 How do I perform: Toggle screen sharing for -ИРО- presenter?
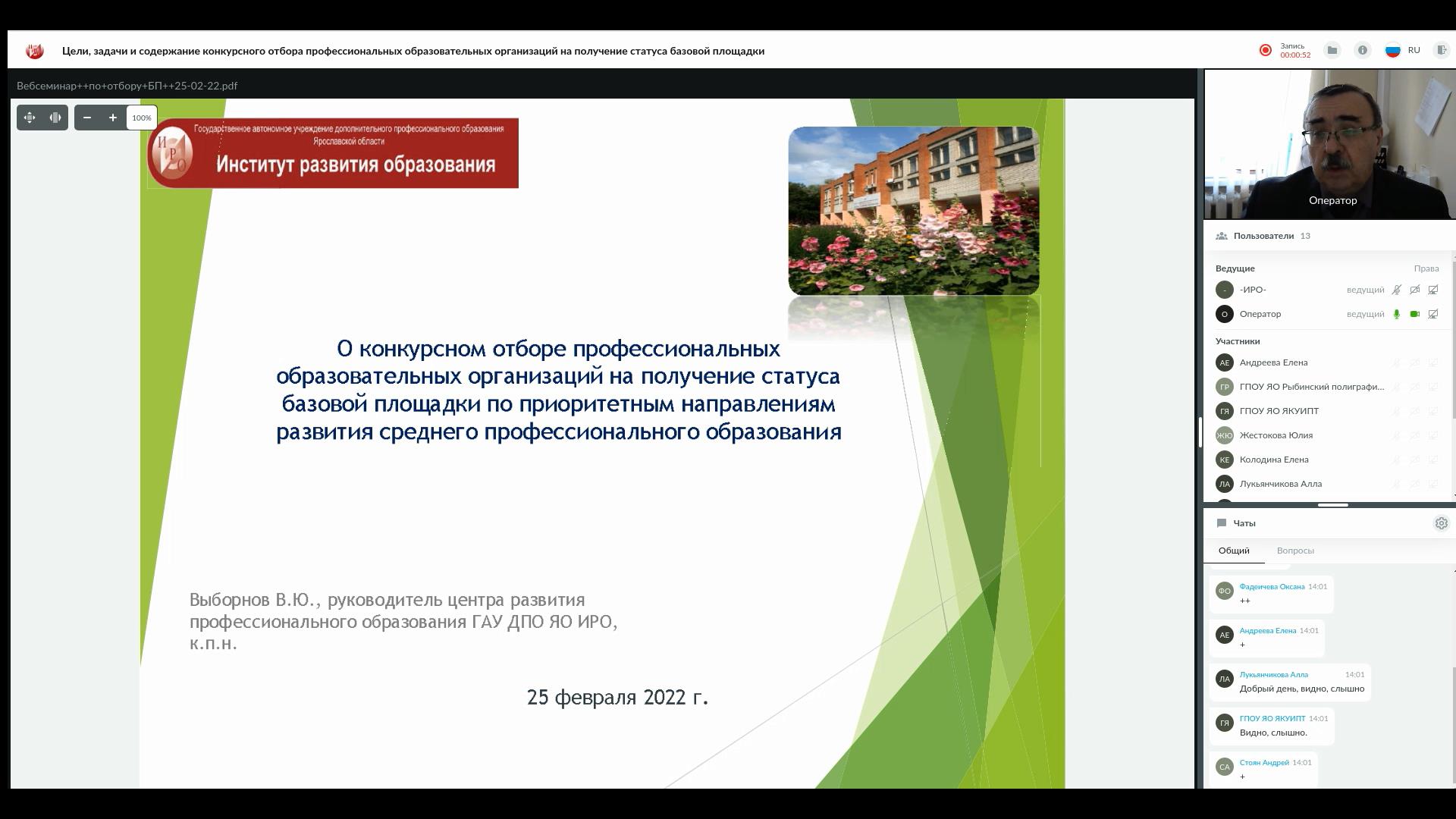(x=1432, y=290)
